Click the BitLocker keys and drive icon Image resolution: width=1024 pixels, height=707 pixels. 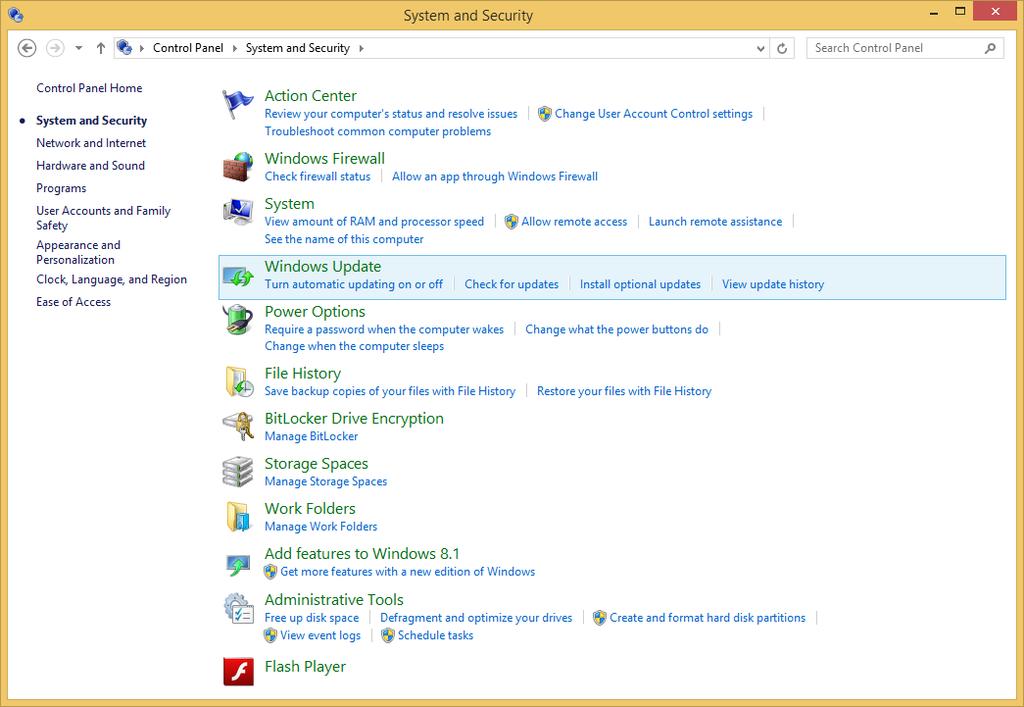(238, 426)
